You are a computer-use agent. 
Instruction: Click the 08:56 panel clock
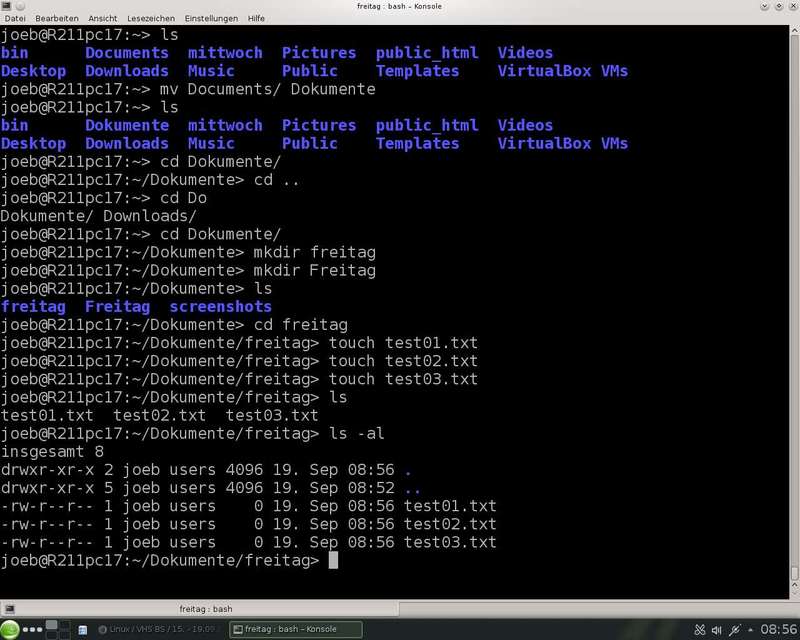click(x=779, y=629)
